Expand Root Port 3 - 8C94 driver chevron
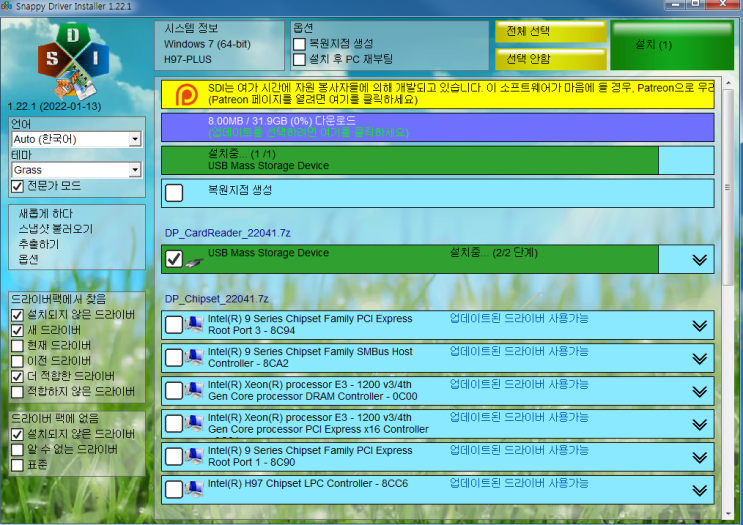Screen dimensions: 743x525 click(699, 326)
